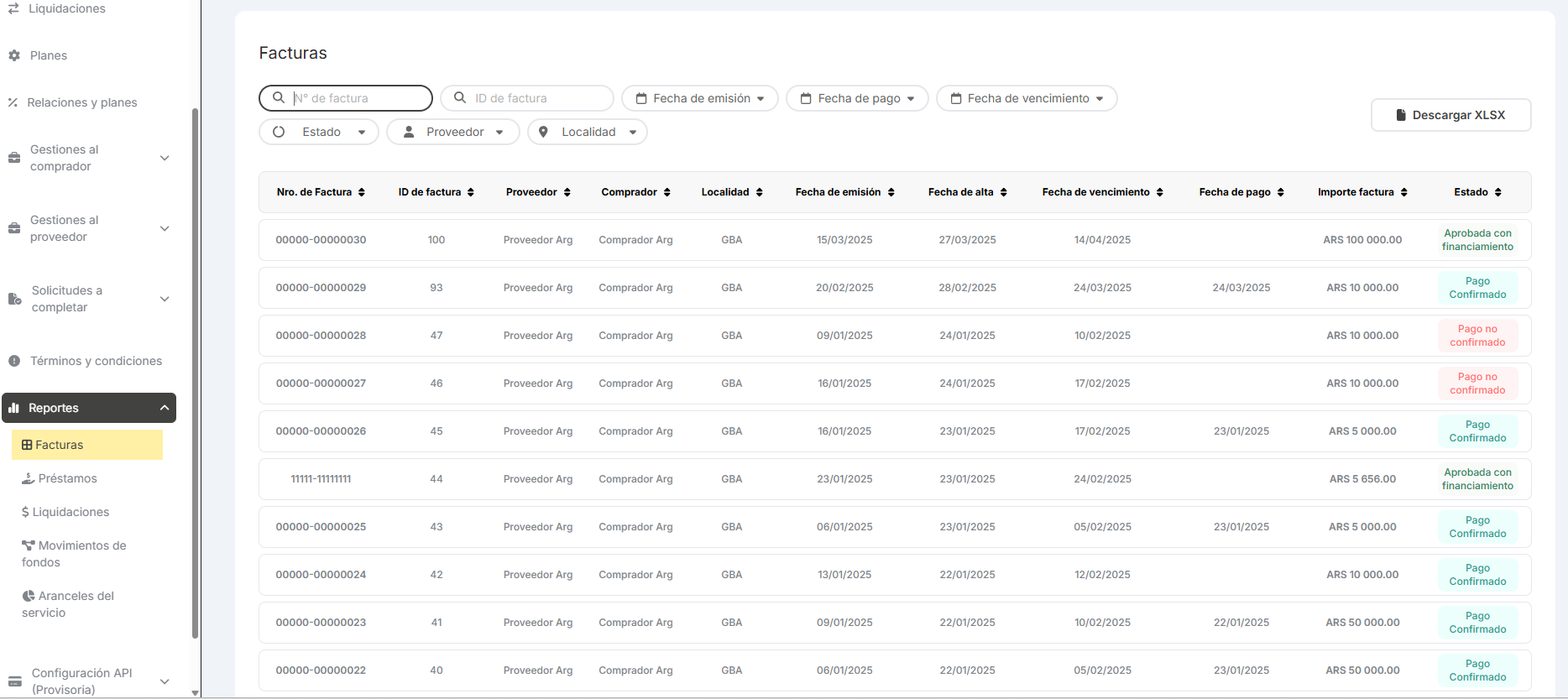Download the invoices with Descargar XLSX
Screen dimensions: 1568x699
[1450, 115]
